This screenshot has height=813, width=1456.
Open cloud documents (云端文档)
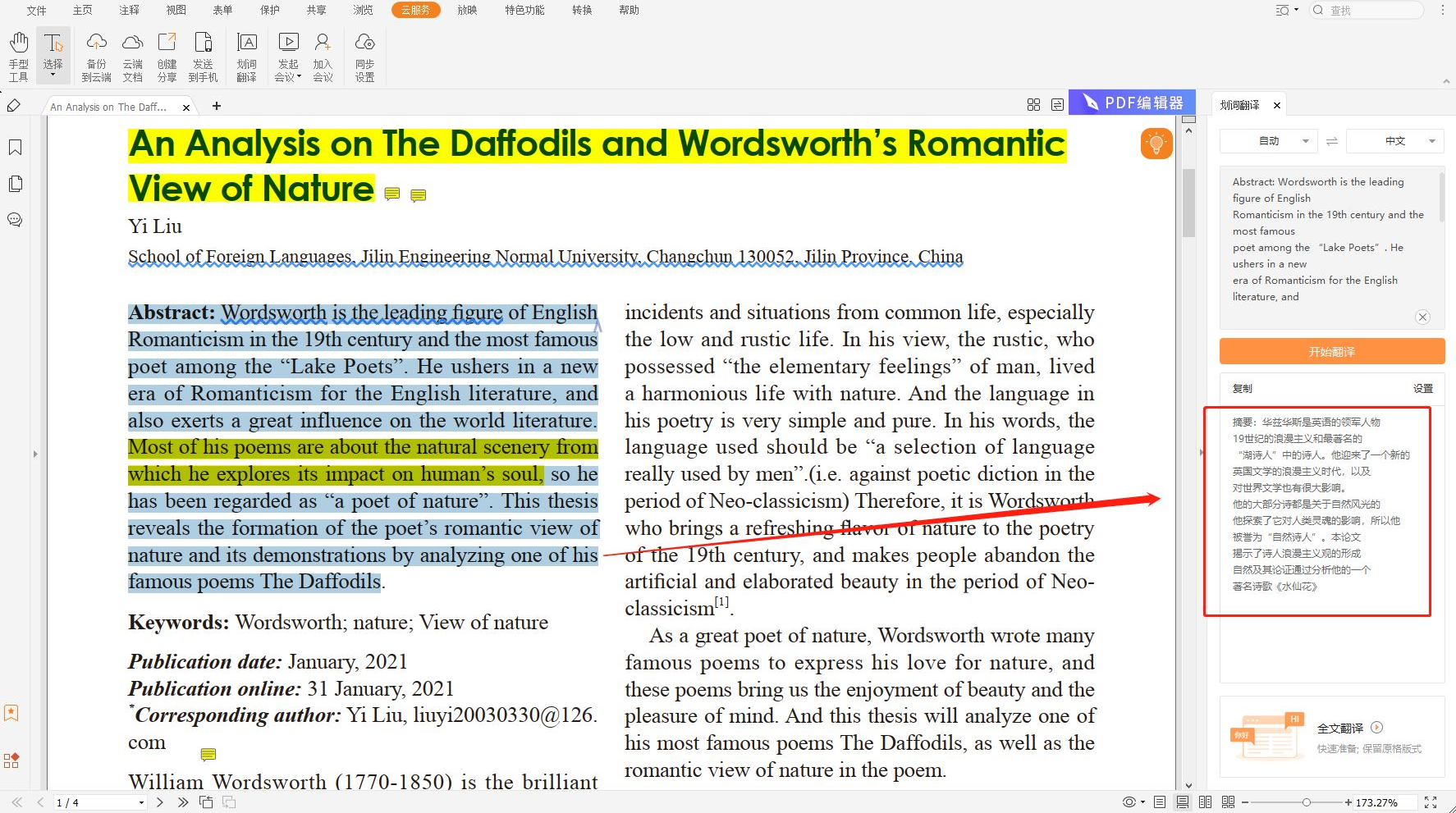pyautogui.click(x=132, y=56)
